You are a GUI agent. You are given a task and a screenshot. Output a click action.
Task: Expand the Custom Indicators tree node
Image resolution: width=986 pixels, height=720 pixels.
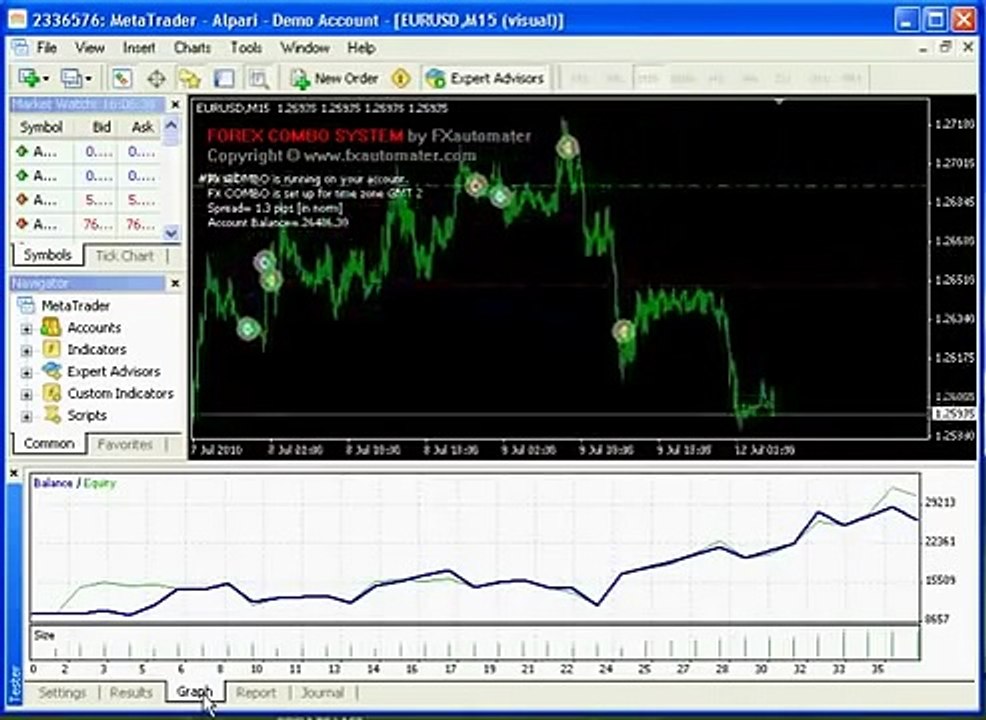pos(26,394)
